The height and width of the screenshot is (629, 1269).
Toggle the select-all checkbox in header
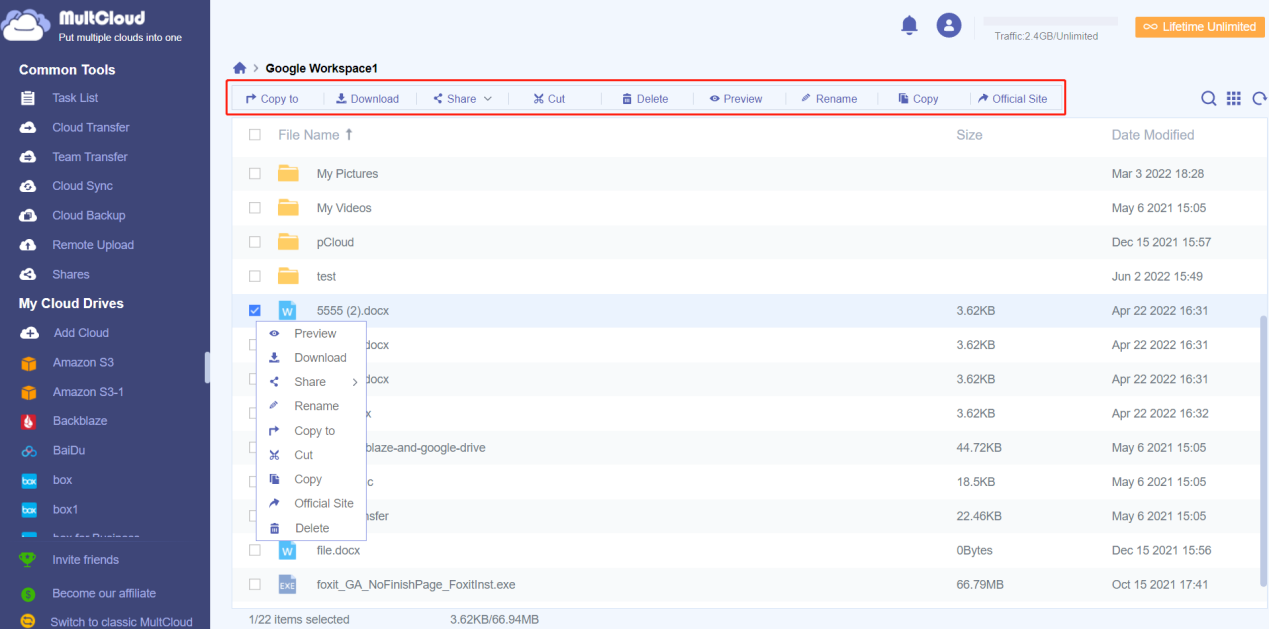point(255,135)
